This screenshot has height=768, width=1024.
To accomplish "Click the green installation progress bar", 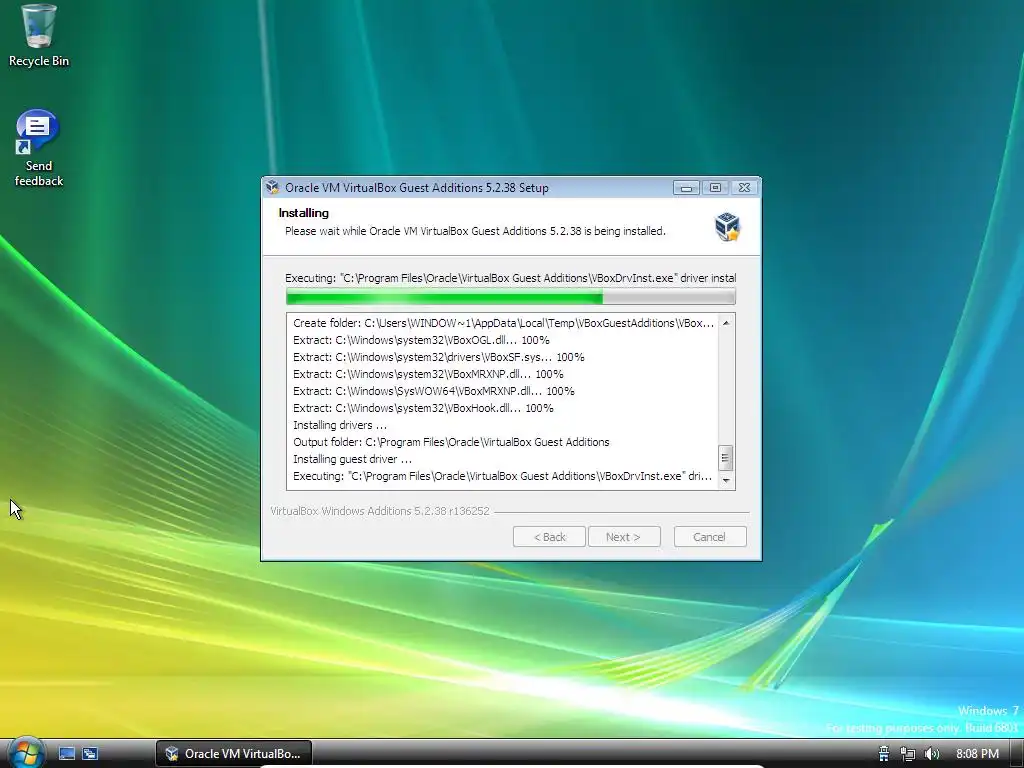I will (x=511, y=298).
